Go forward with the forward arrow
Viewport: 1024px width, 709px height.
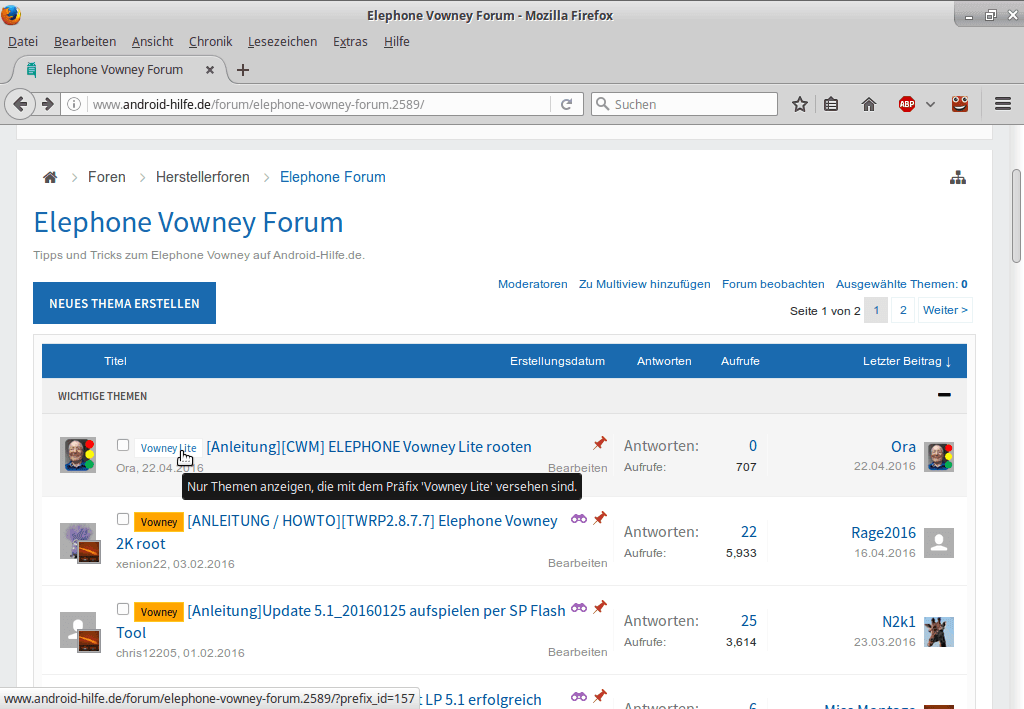coord(48,104)
